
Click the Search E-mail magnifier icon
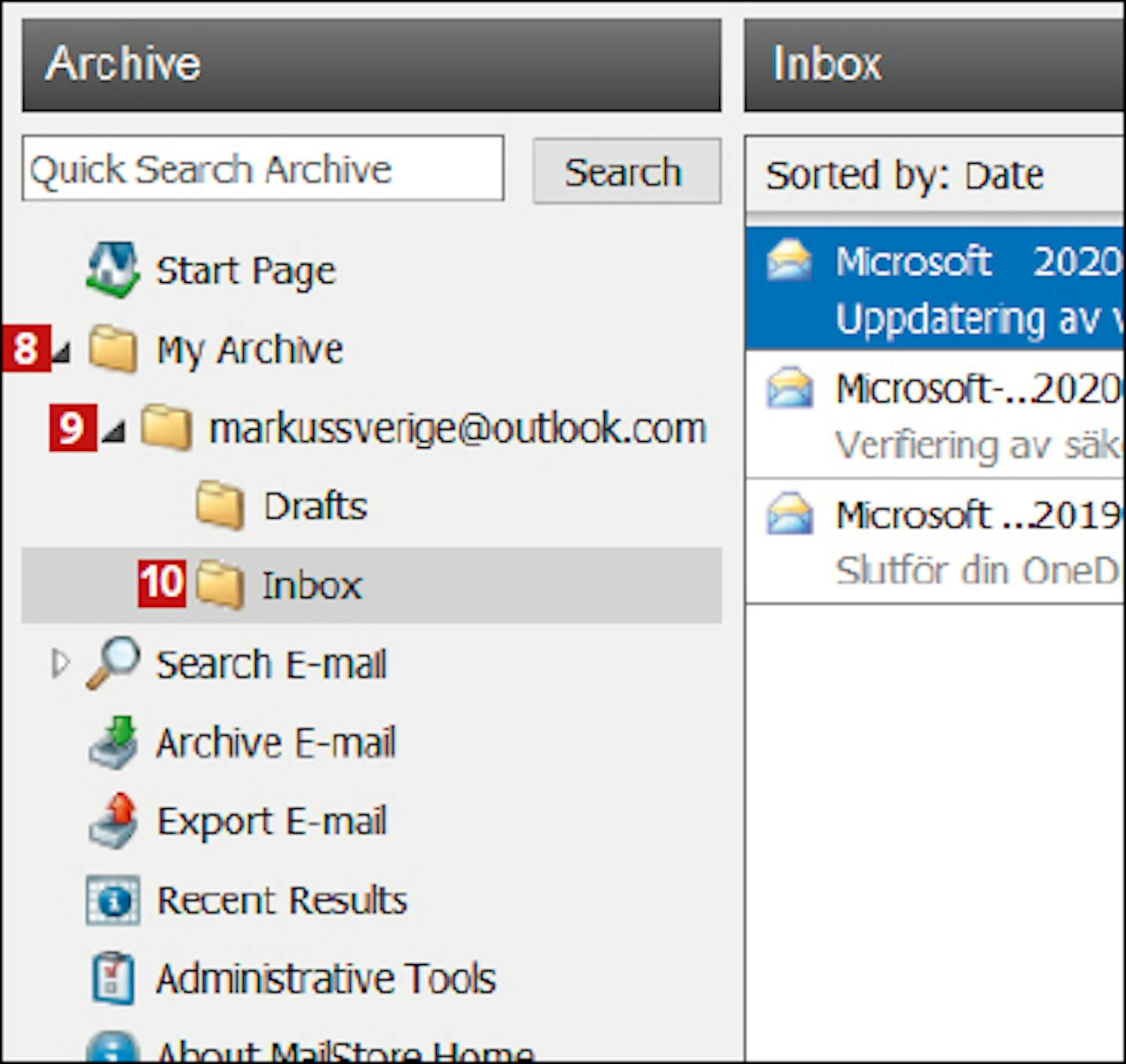coord(113,663)
